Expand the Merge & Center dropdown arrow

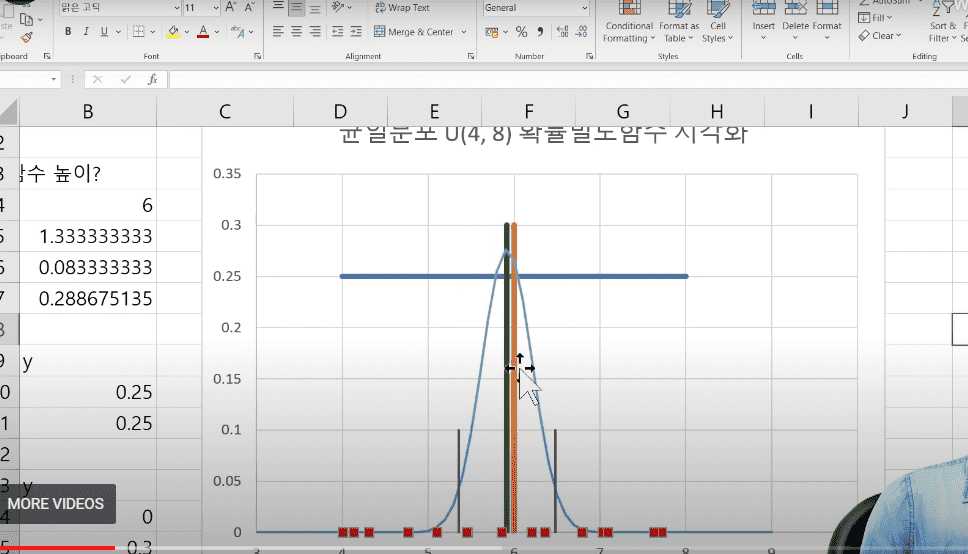[x=464, y=32]
